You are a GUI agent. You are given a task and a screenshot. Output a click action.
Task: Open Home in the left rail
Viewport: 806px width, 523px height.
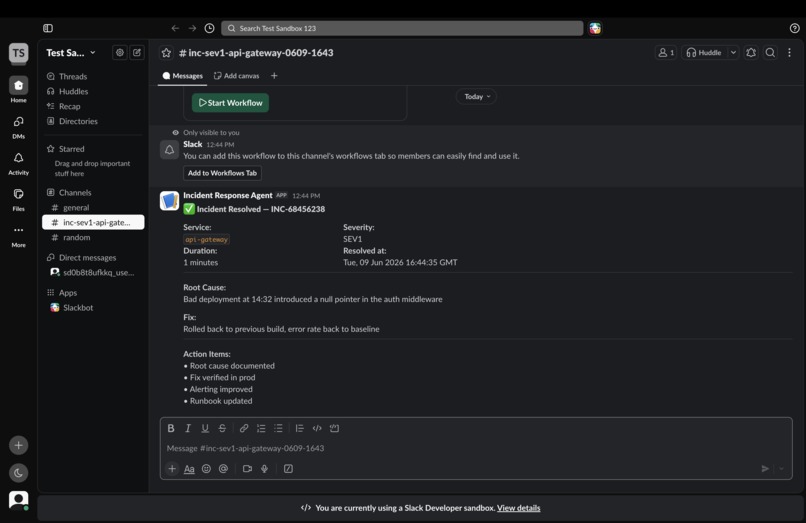(19, 89)
